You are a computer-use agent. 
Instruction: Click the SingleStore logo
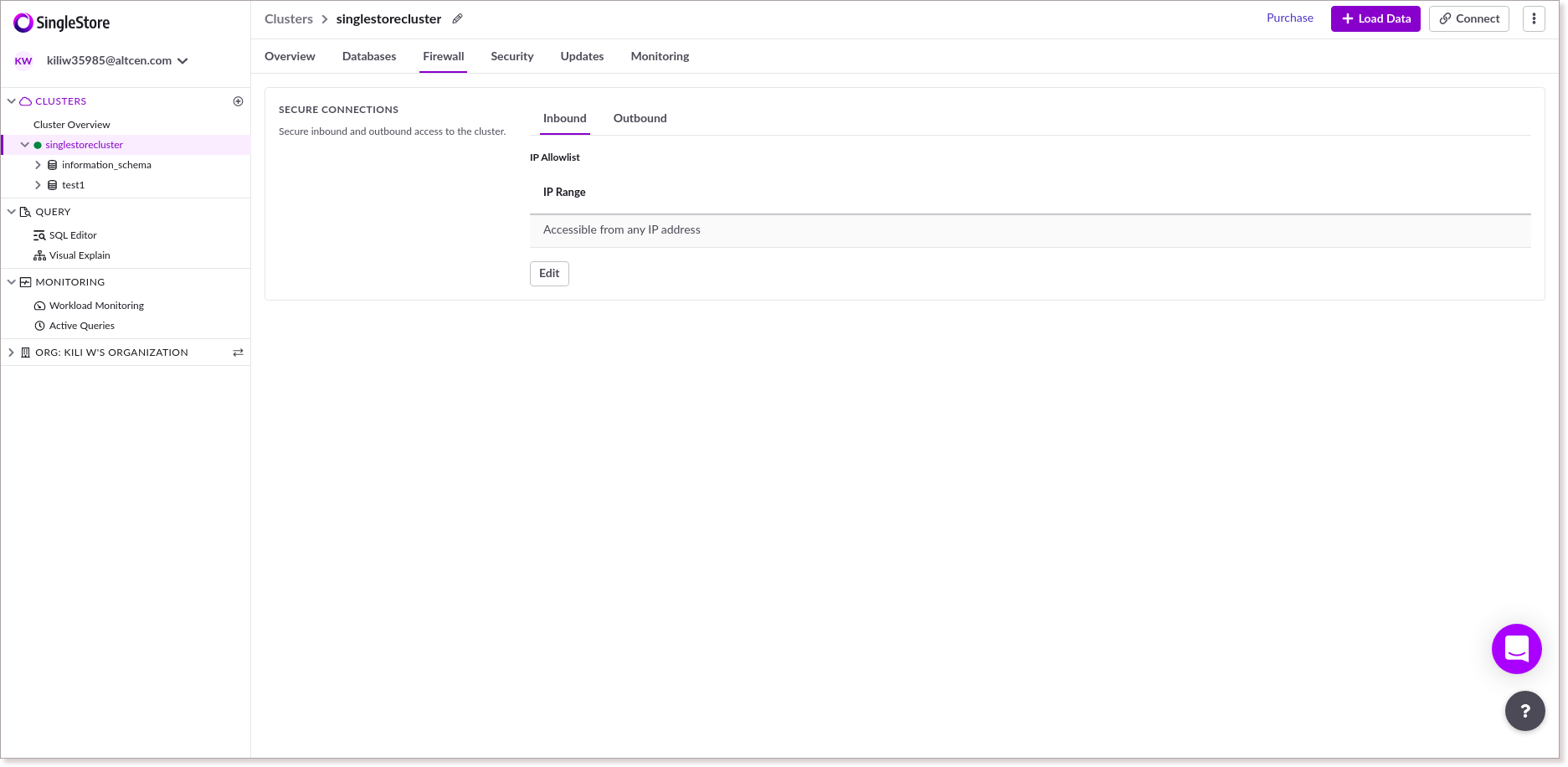tap(60, 23)
